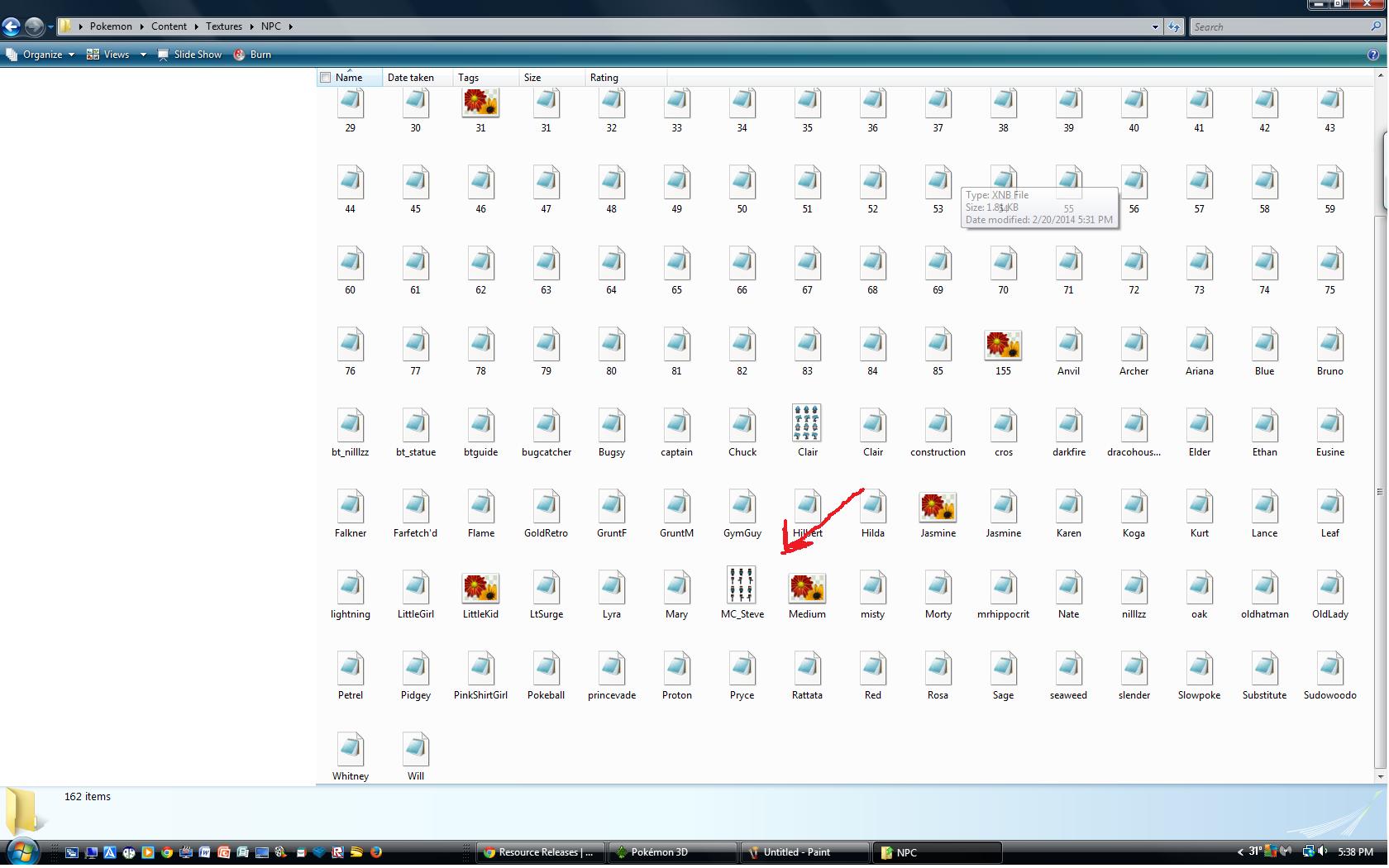1389x868 pixels.
Task: Select the mrhippocrit file
Action: (x=1003, y=593)
